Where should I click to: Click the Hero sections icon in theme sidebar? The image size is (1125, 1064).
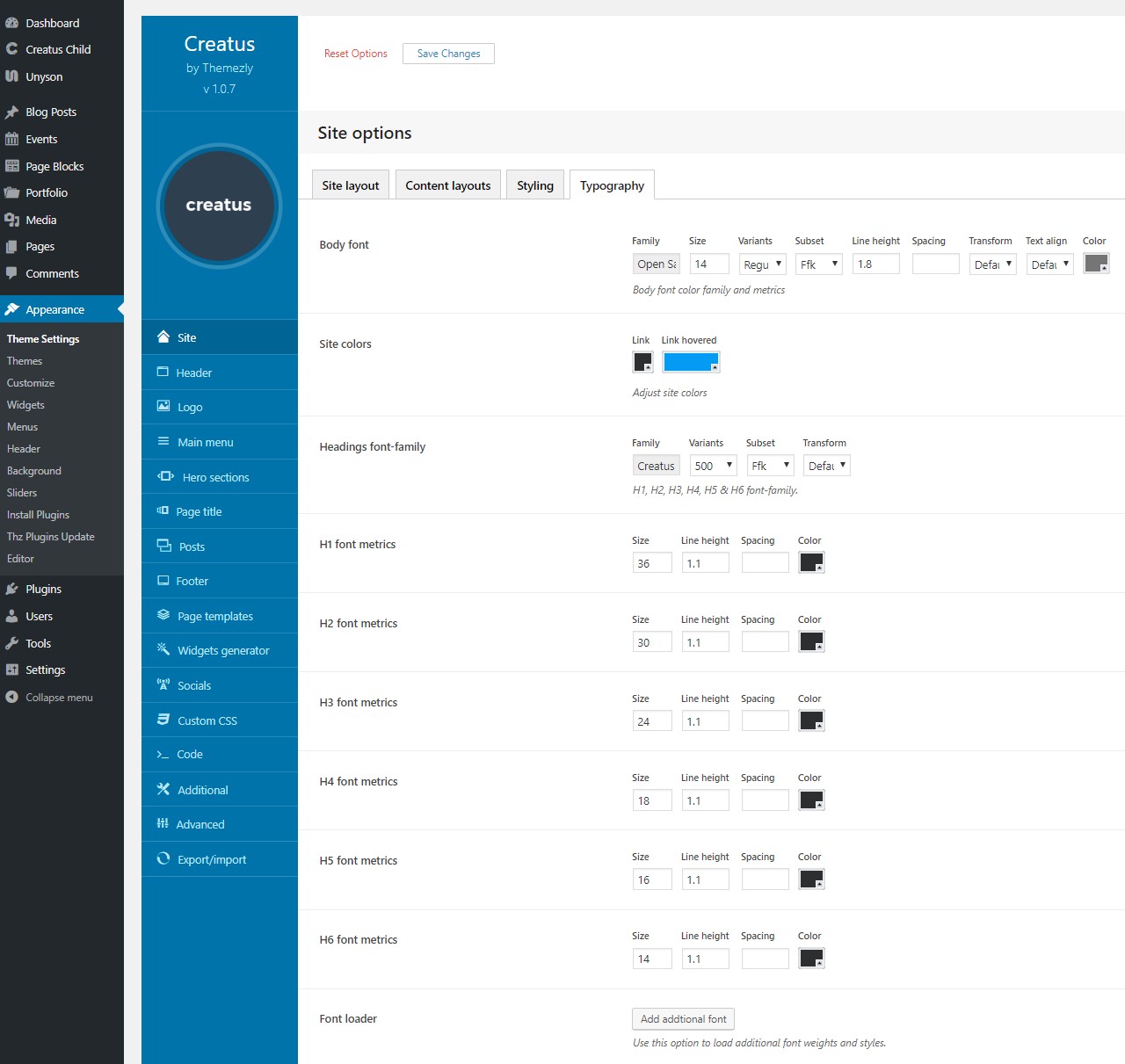point(165,477)
